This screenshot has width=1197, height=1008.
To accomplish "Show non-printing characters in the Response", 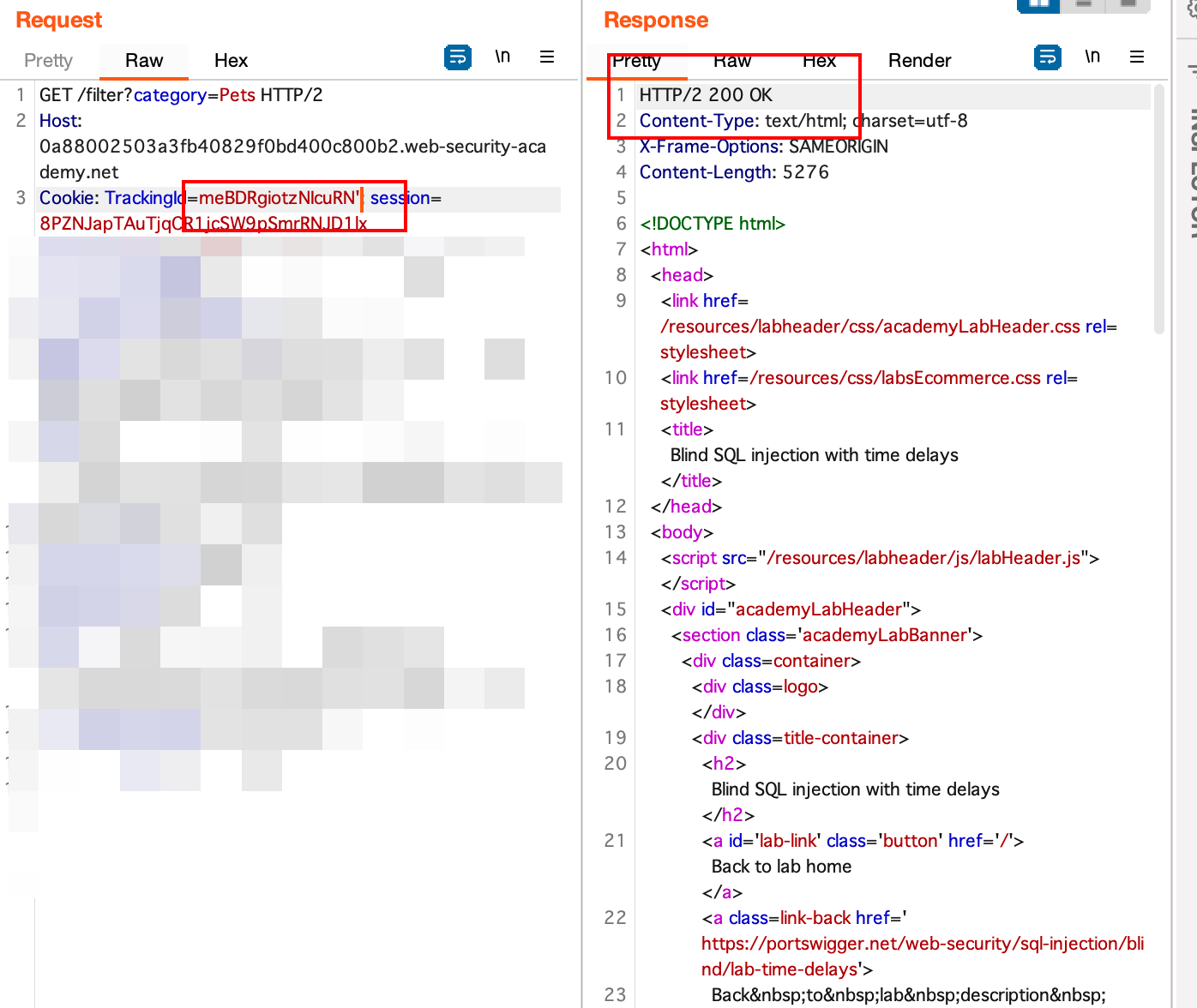I will tap(1092, 57).
